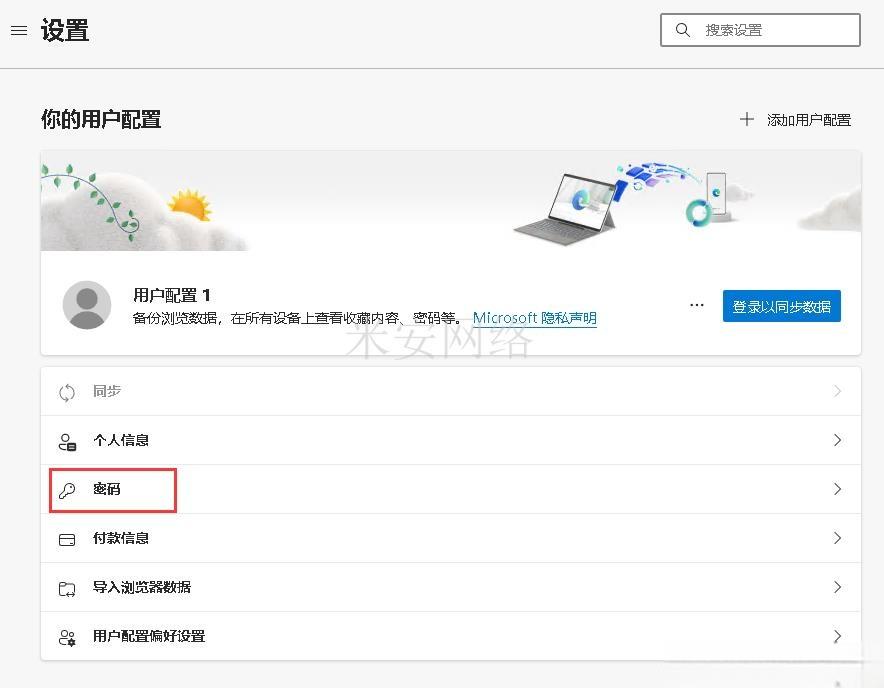Click the password key icon
The height and width of the screenshot is (688, 884).
coord(67,490)
